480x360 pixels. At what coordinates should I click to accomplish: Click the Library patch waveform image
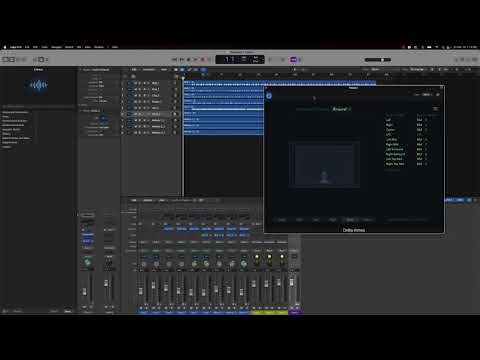point(38,85)
